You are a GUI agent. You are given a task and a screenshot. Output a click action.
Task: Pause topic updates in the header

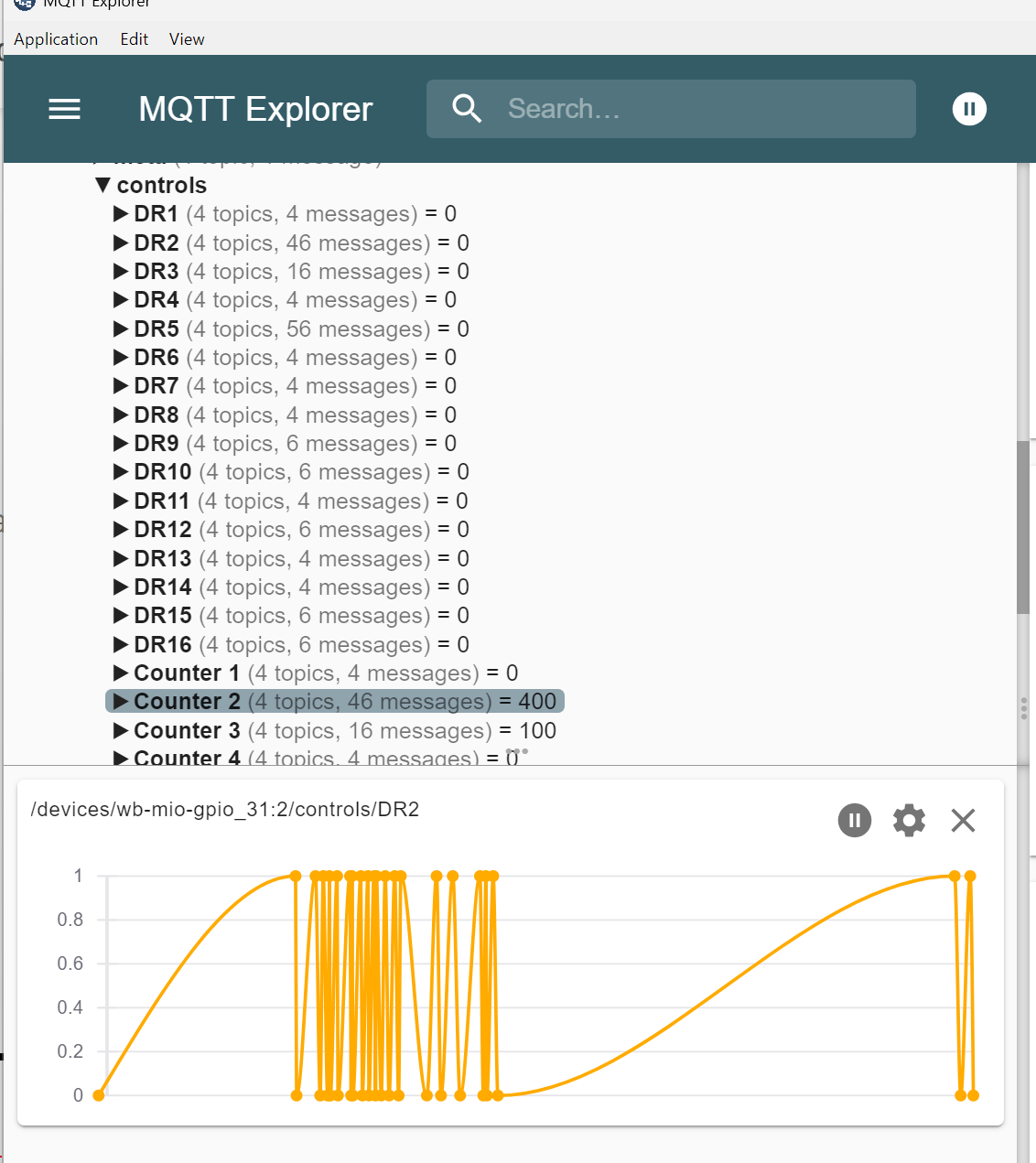969,109
